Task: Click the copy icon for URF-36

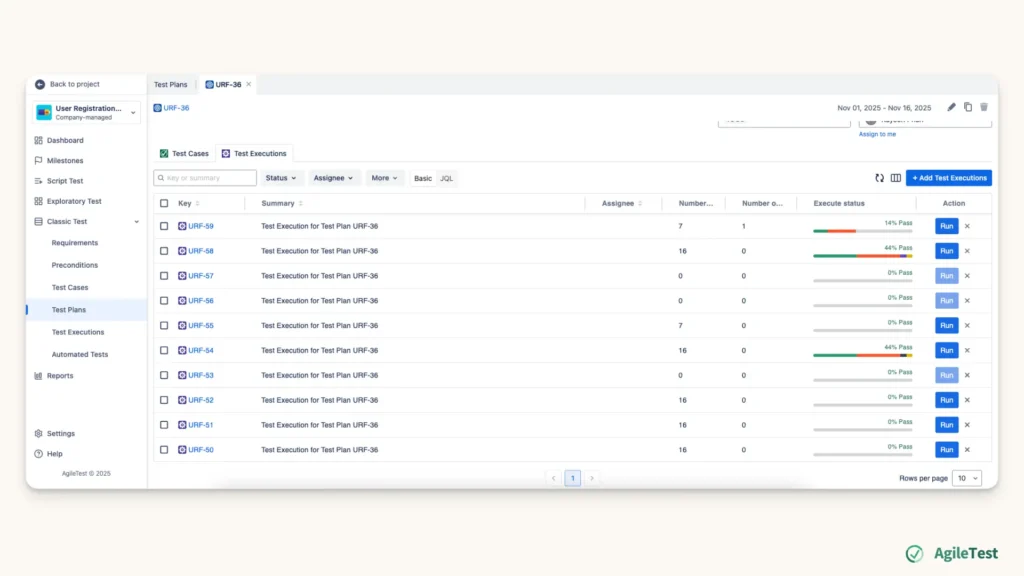Action: (968, 107)
